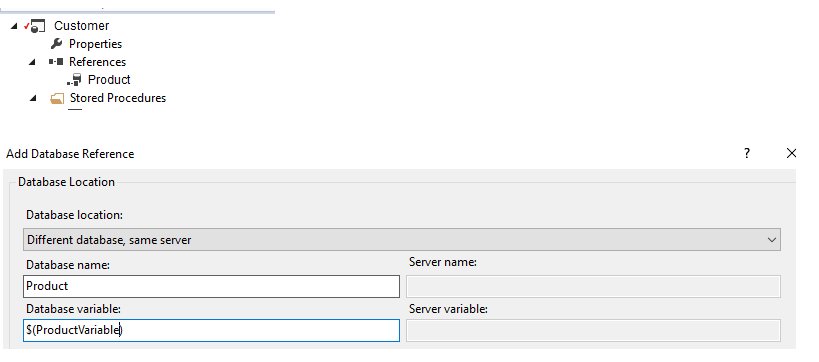Click the Database location dropdown chevron
This screenshot has width=819, height=362.
click(771, 240)
